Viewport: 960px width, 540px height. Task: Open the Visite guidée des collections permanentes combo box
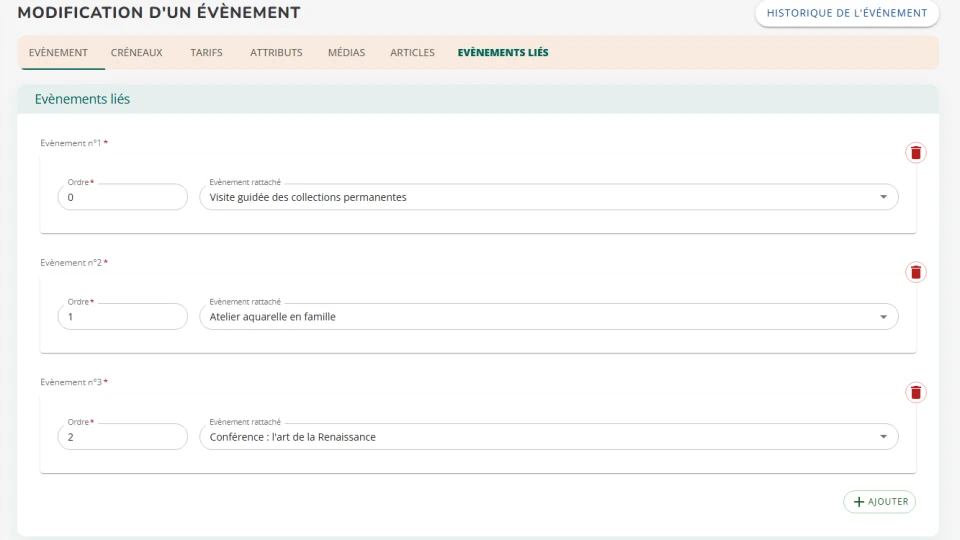point(549,197)
